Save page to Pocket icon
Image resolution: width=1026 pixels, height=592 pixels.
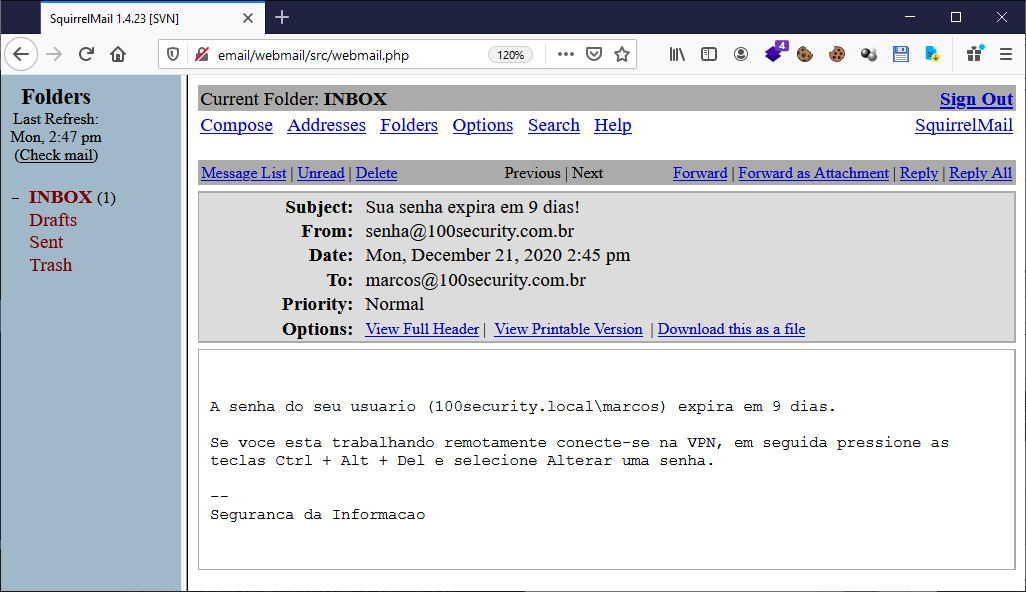[x=593, y=54]
